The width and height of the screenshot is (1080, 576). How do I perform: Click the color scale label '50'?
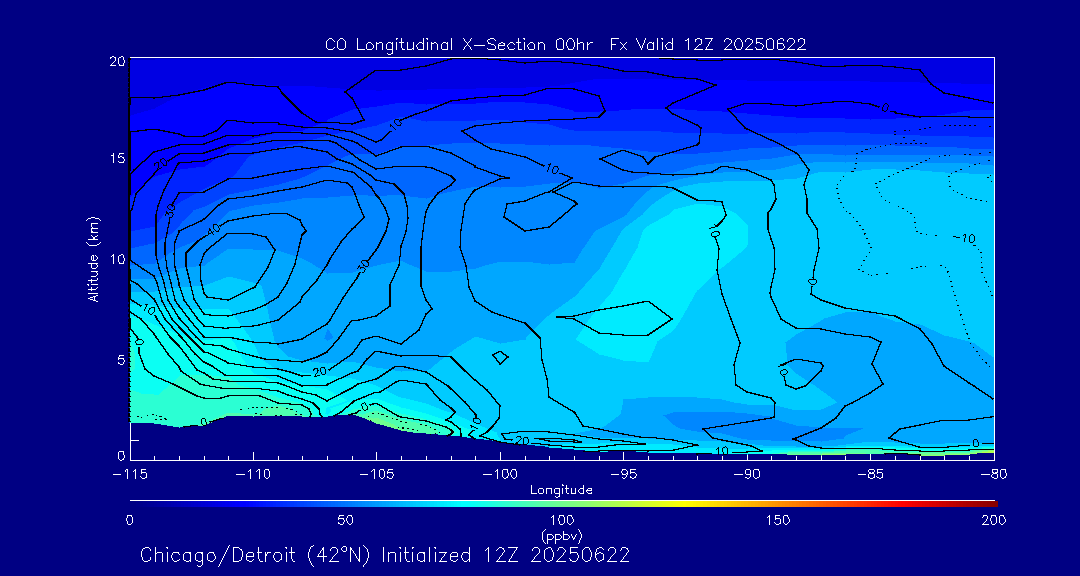[x=346, y=520]
